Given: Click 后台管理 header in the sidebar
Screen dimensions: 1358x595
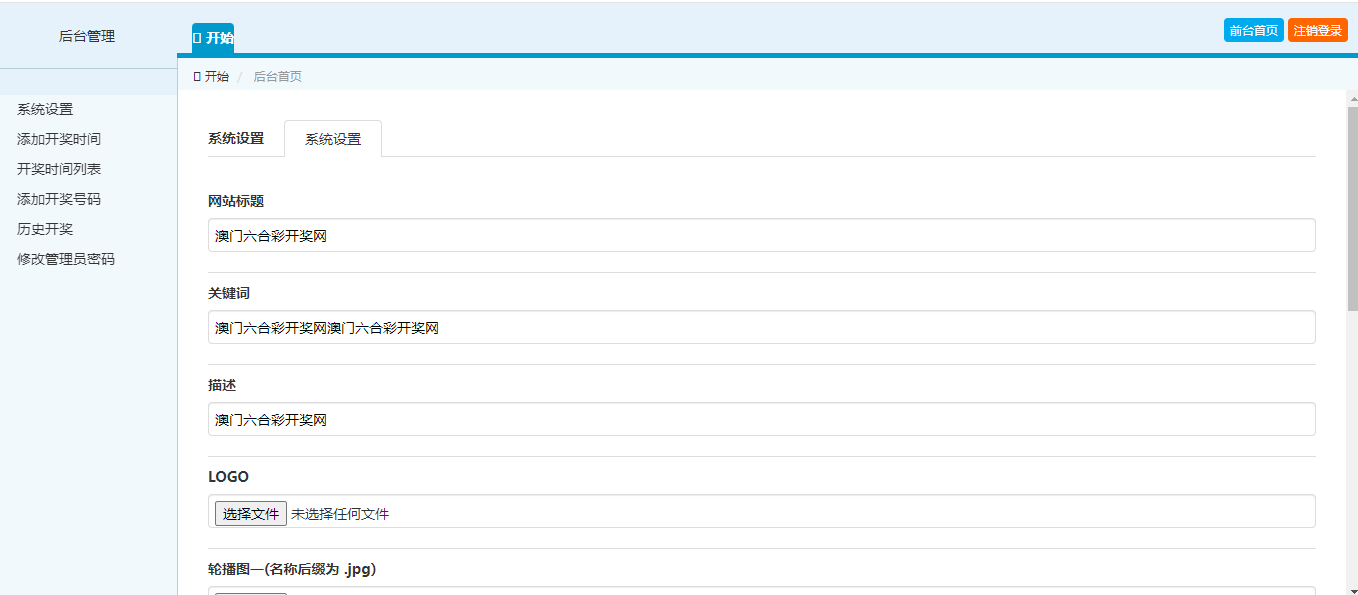Looking at the screenshot, I should 87,36.
